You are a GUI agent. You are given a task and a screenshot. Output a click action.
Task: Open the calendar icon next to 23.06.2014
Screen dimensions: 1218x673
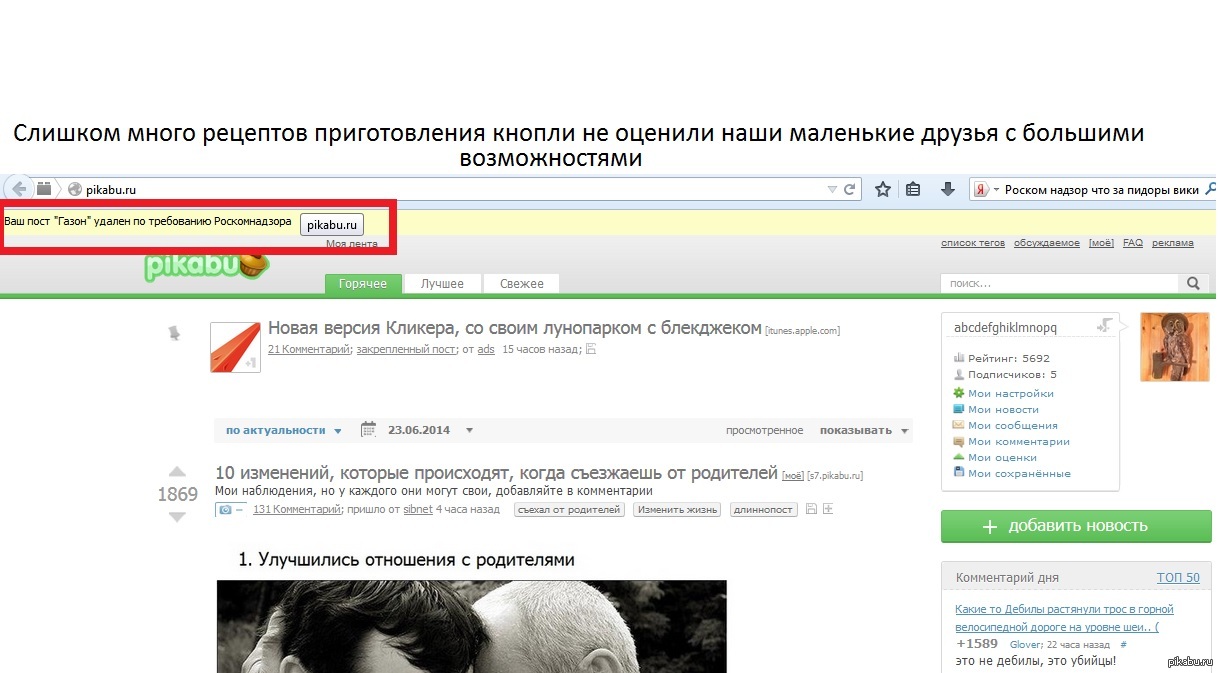click(x=368, y=430)
